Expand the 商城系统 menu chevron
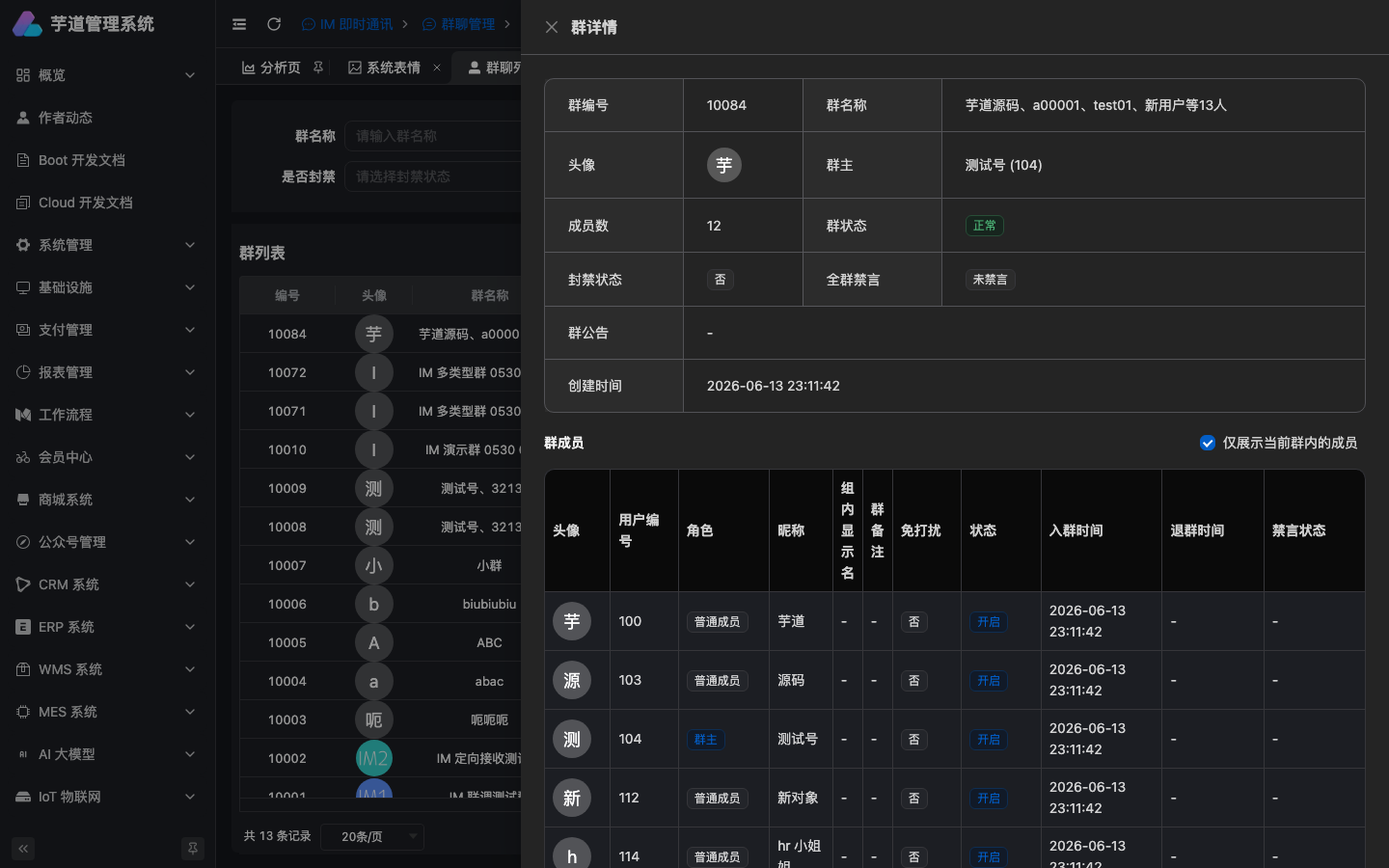The image size is (1389, 868). (x=190, y=500)
